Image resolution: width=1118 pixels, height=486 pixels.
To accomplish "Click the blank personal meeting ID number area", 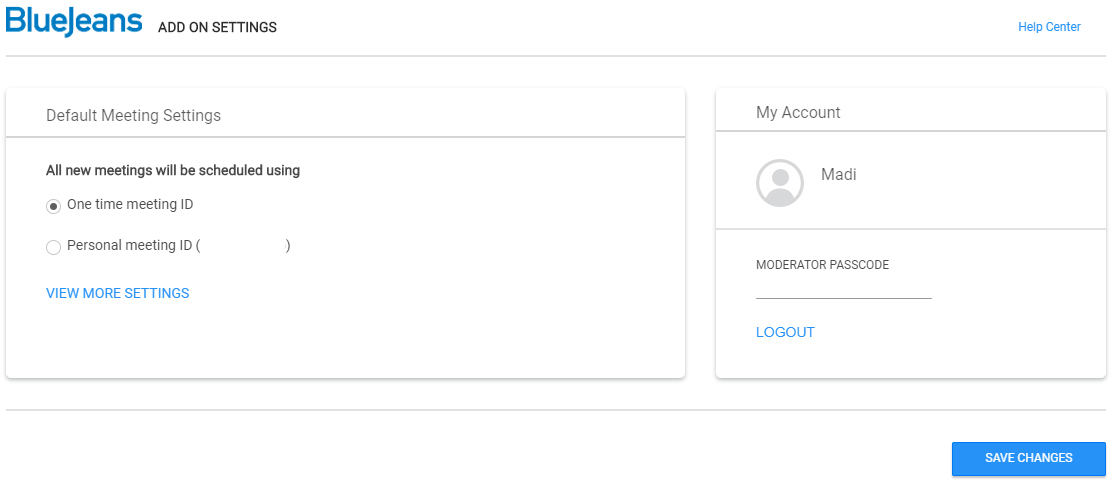I will tap(243, 246).
